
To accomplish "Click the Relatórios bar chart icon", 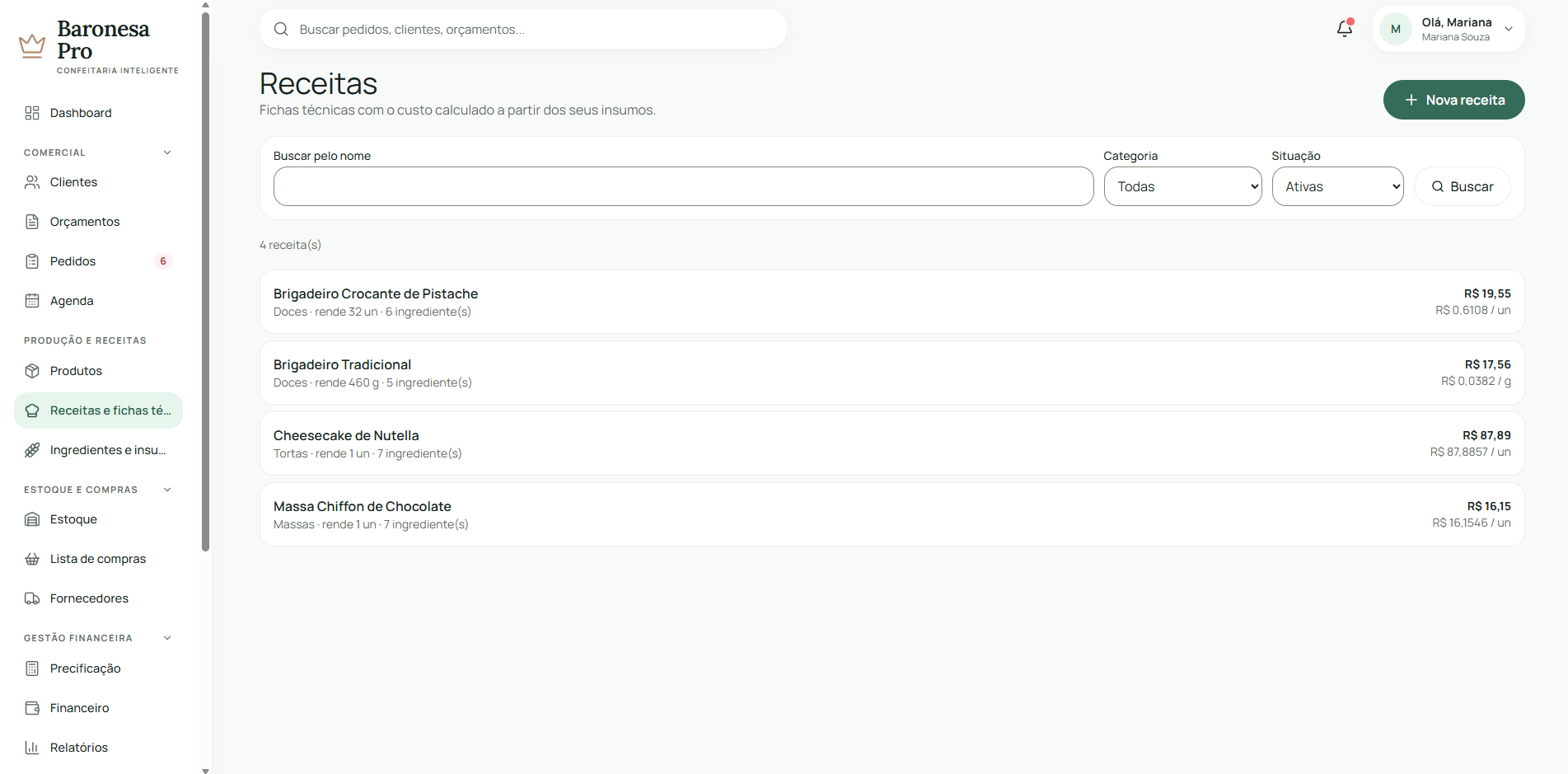I will coord(32,748).
